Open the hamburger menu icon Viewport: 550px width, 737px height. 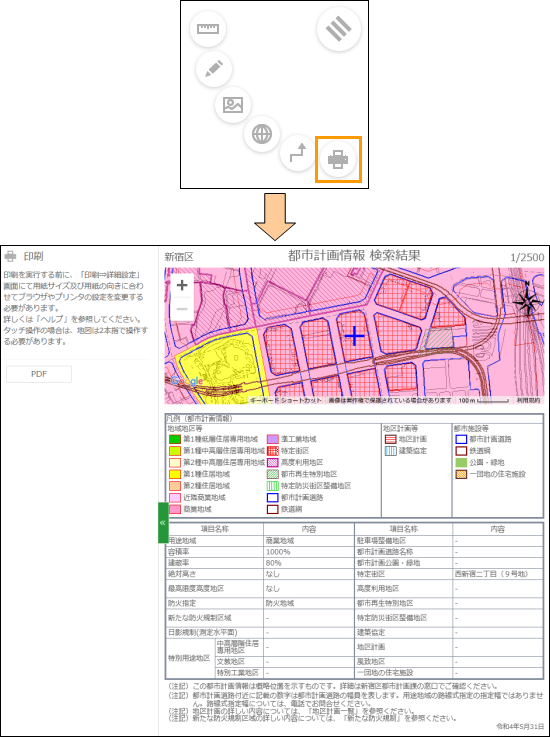tap(339, 29)
